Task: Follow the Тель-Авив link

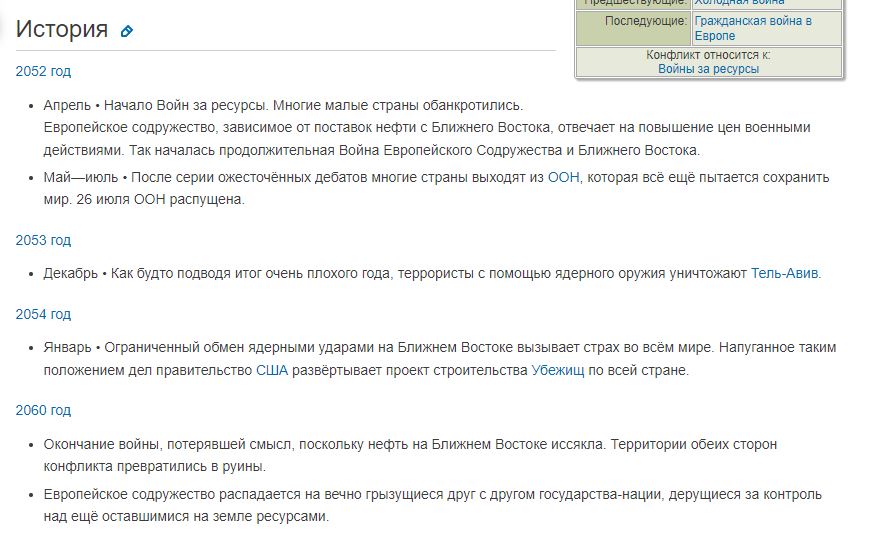Action: point(785,273)
